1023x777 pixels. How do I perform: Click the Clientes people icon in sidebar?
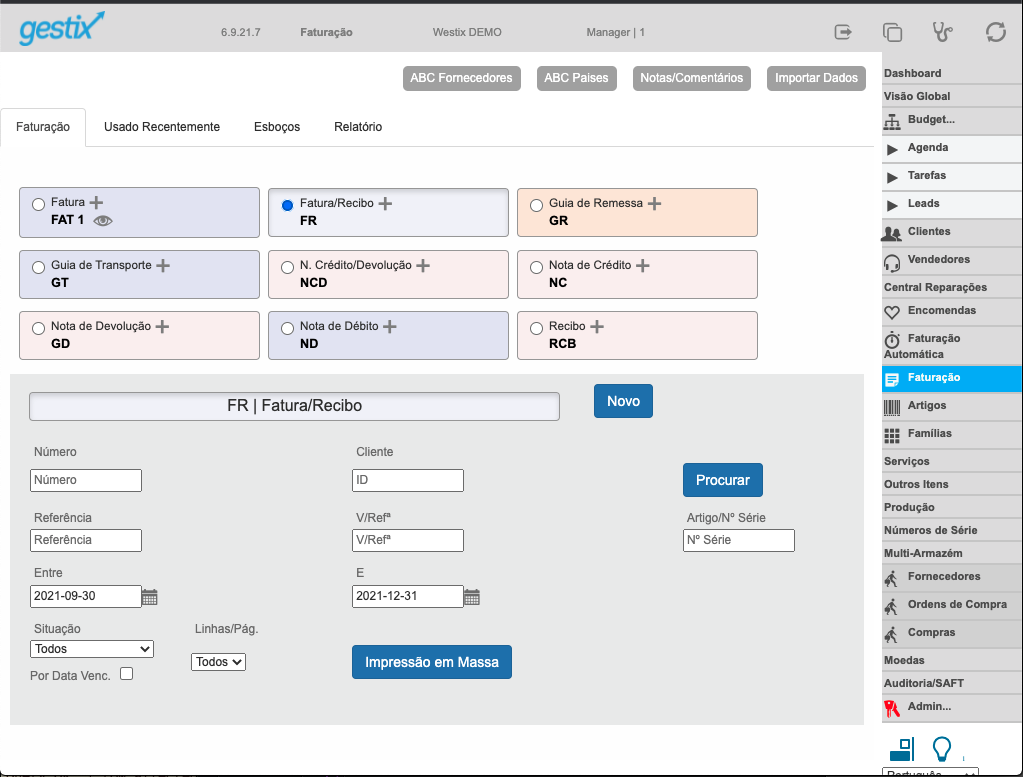(891, 233)
